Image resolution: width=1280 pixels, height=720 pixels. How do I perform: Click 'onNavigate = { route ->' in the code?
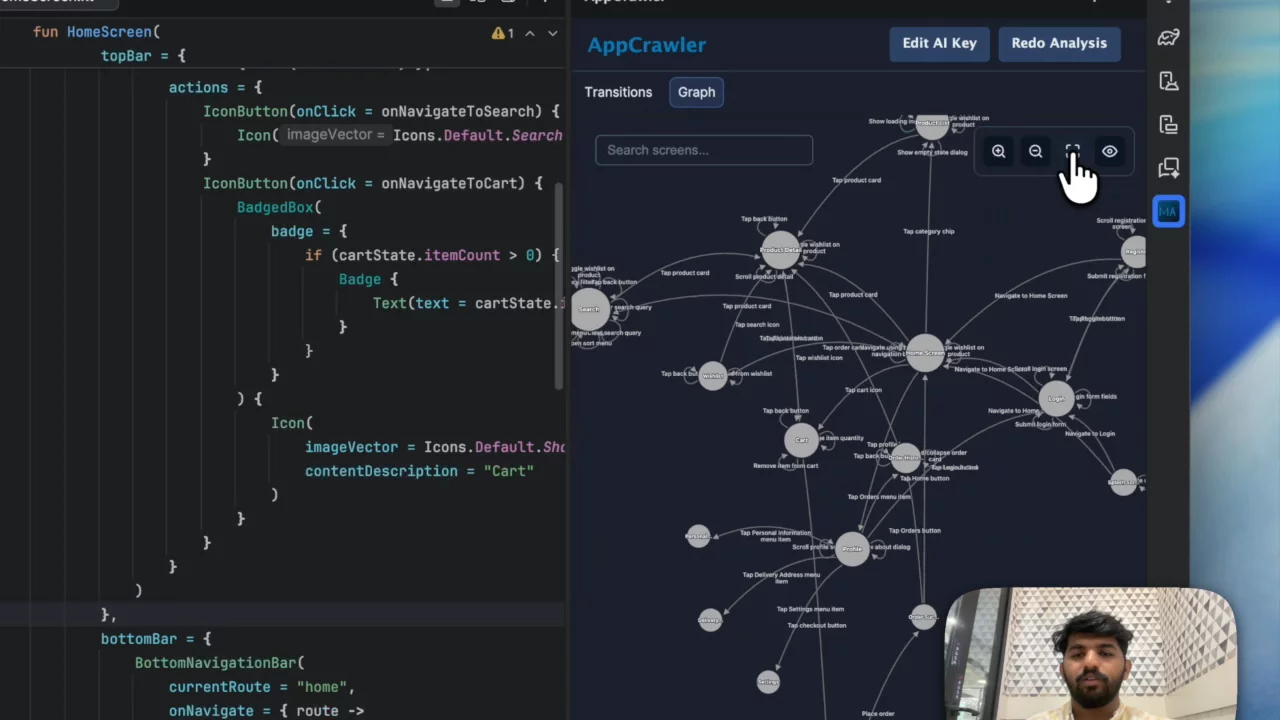pos(266,711)
